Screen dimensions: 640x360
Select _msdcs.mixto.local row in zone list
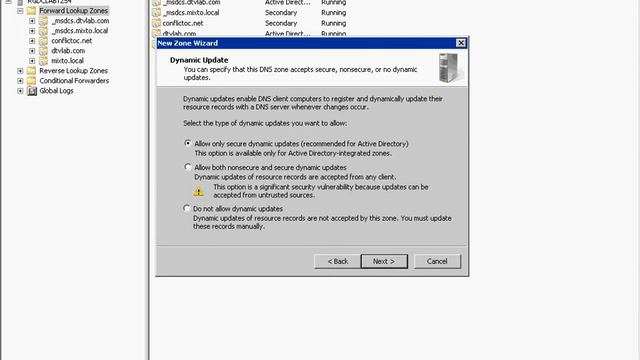249,13
